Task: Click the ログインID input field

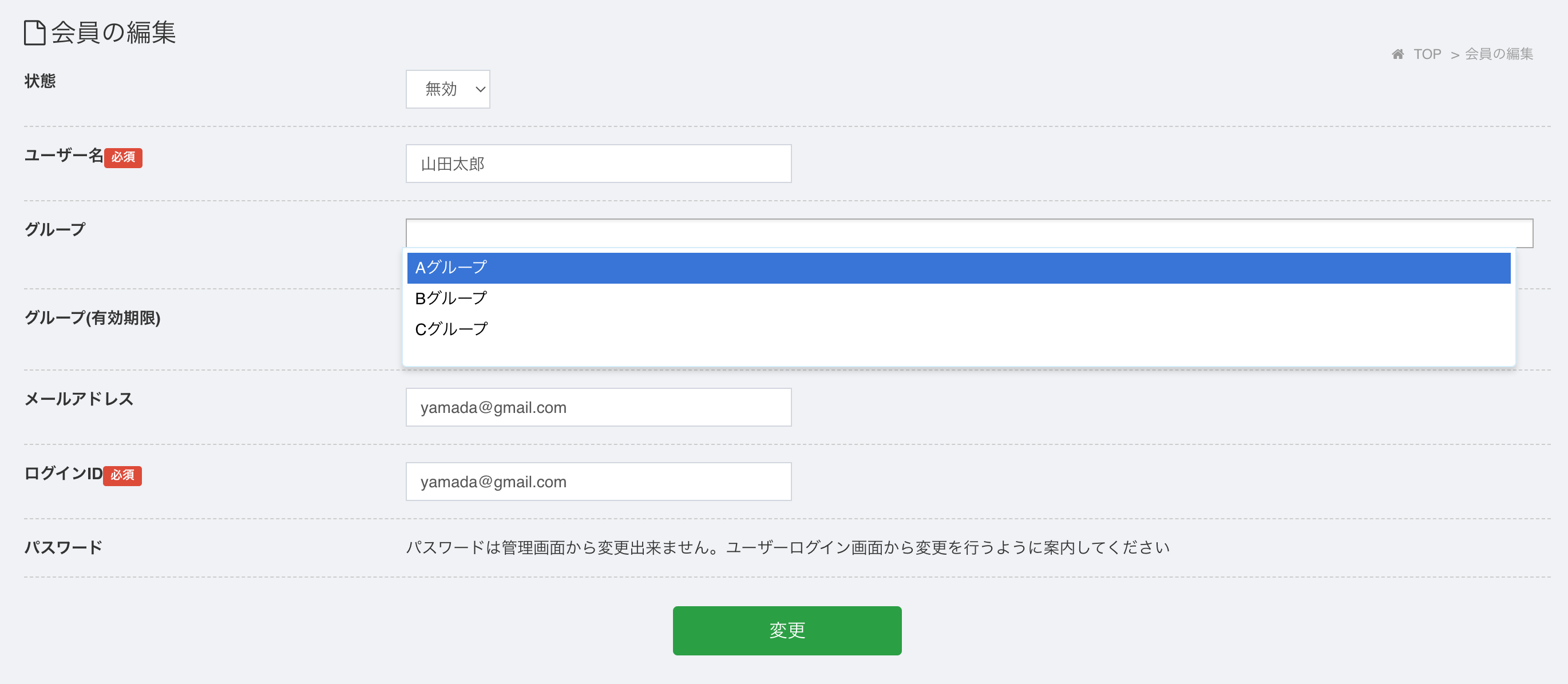Action: point(599,482)
